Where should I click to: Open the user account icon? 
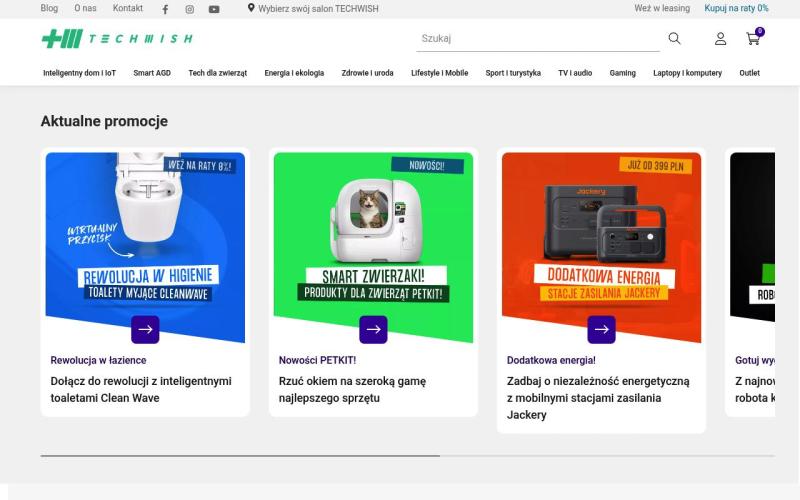(x=720, y=39)
